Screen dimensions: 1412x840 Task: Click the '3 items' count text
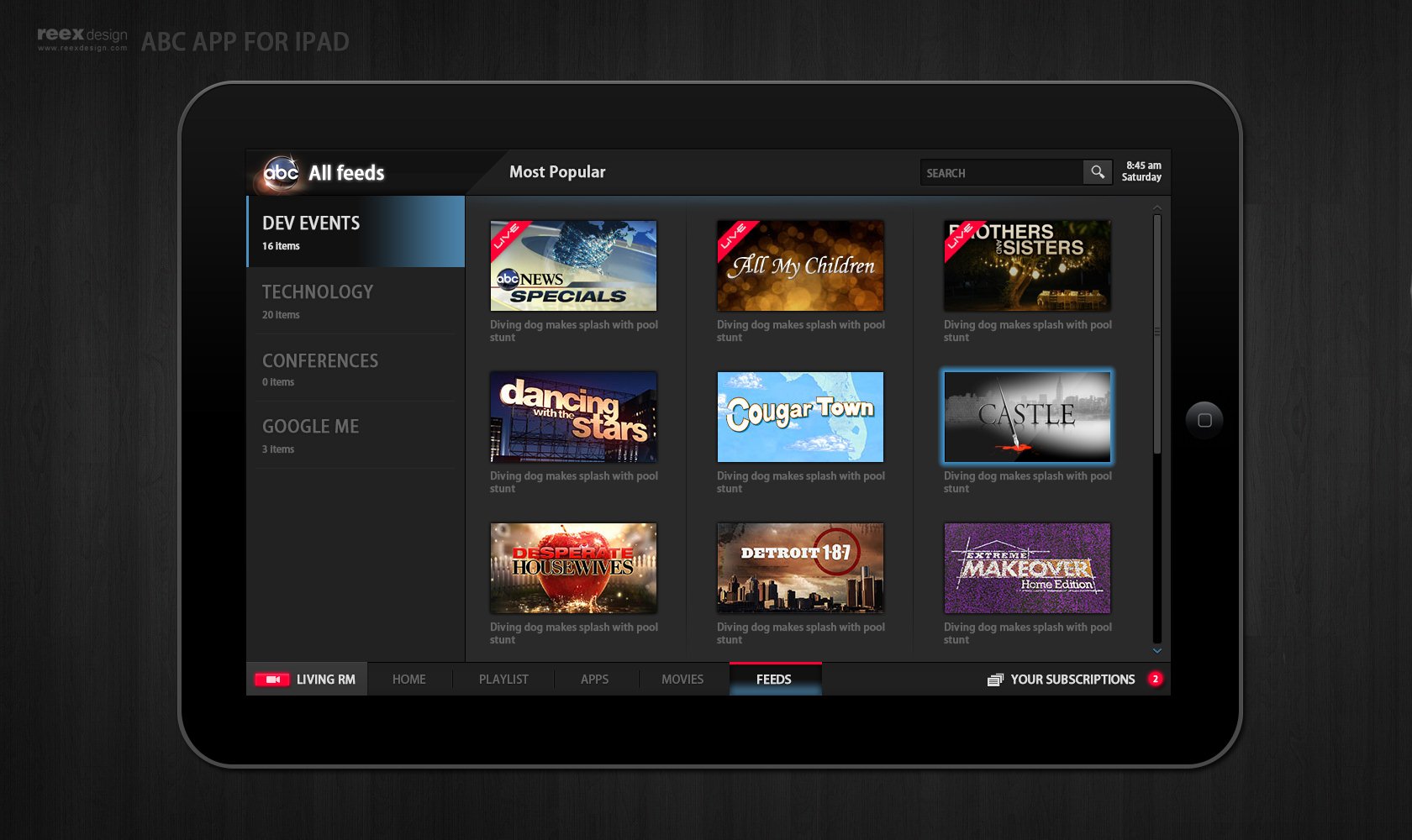click(278, 449)
